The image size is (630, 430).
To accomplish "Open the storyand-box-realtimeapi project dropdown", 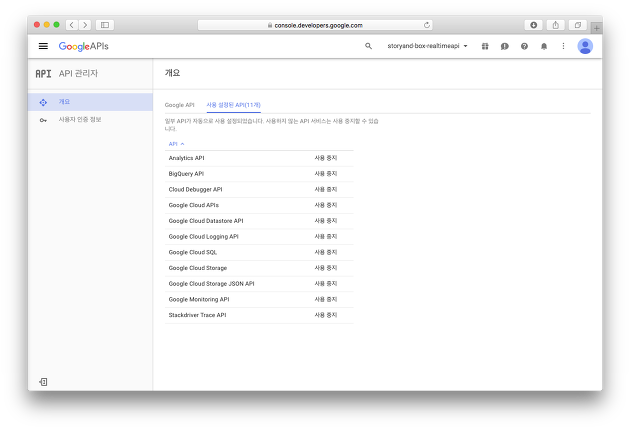I will pyautogui.click(x=428, y=46).
